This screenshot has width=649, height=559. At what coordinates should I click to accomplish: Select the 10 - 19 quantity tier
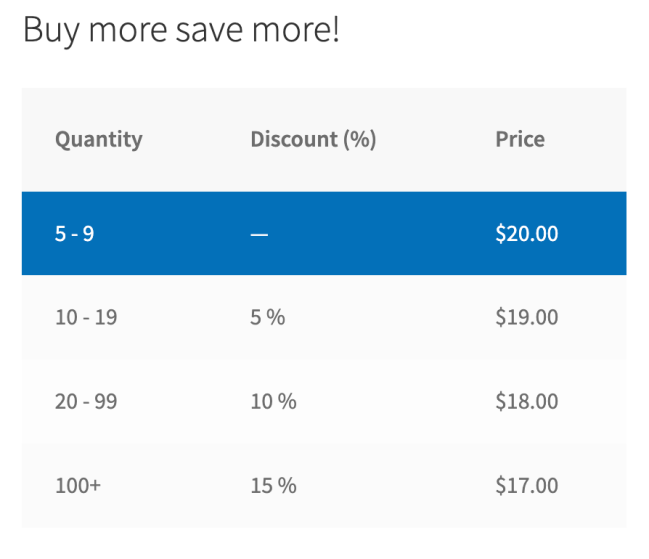coord(85,318)
